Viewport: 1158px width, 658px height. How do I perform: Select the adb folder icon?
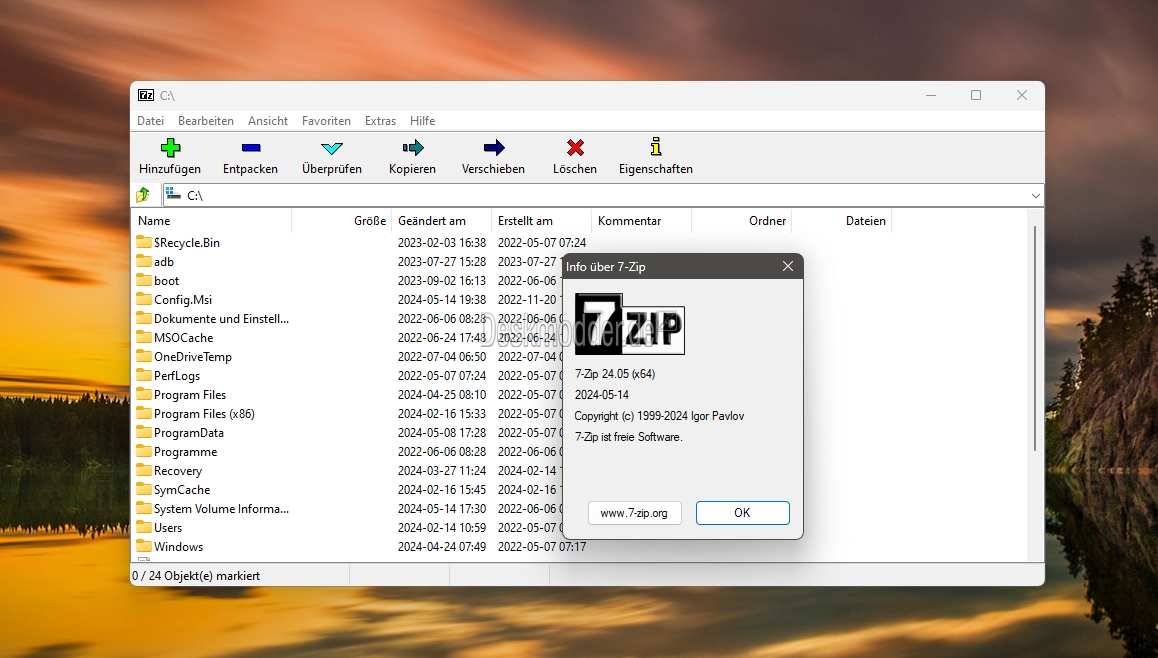[144, 261]
